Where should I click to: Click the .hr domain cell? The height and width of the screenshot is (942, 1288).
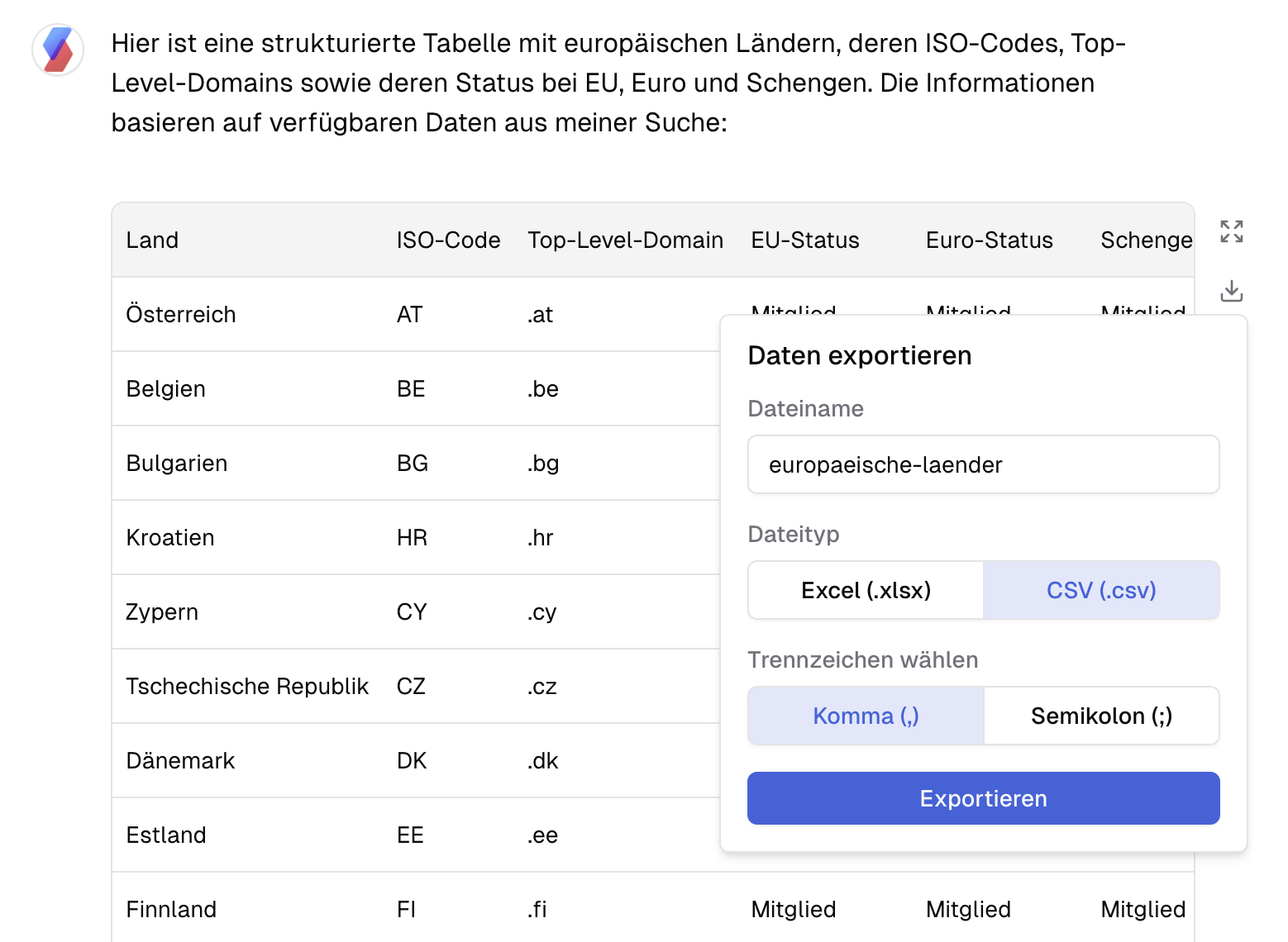pos(541,538)
